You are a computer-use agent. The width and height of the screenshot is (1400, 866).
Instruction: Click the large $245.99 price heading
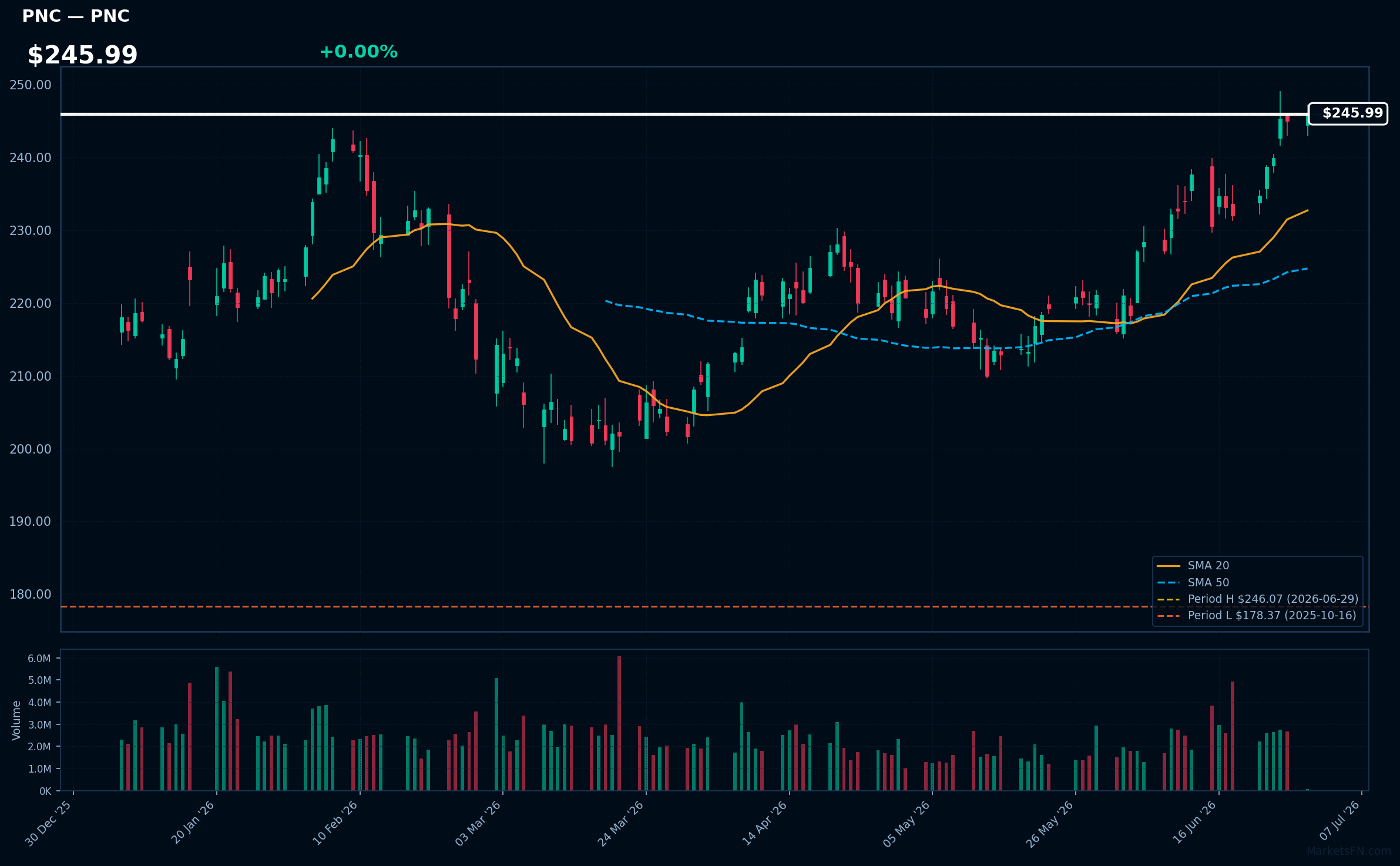pos(82,55)
